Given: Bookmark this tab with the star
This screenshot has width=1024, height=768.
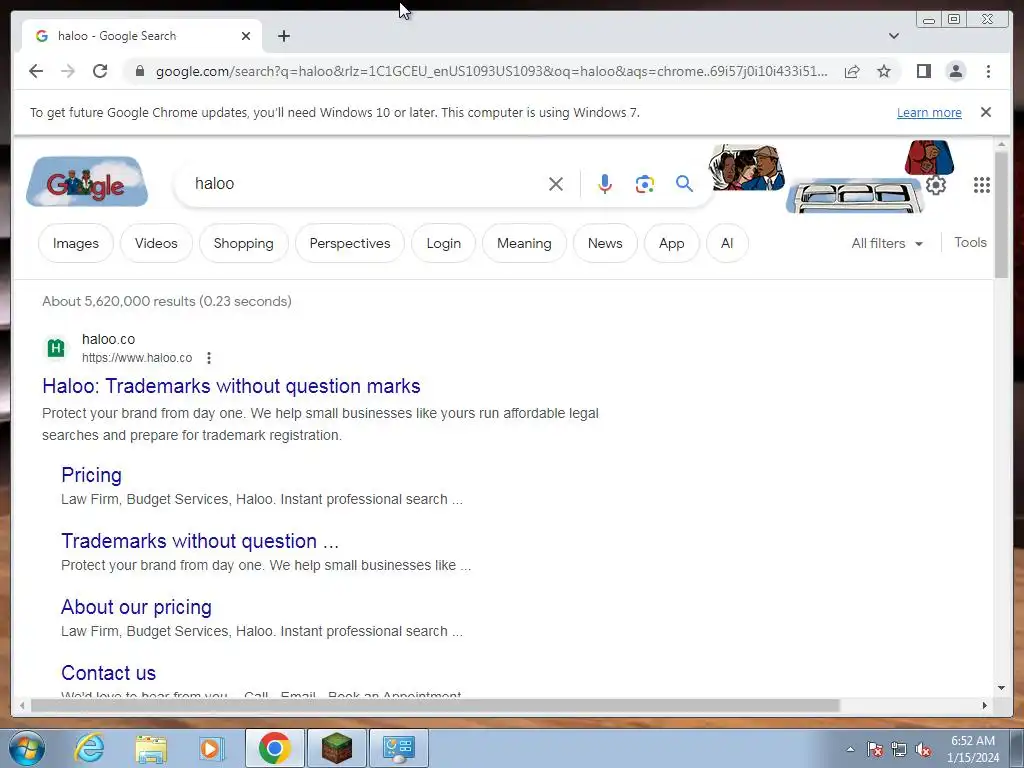Looking at the screenshot, I should (x=884, y=71).
